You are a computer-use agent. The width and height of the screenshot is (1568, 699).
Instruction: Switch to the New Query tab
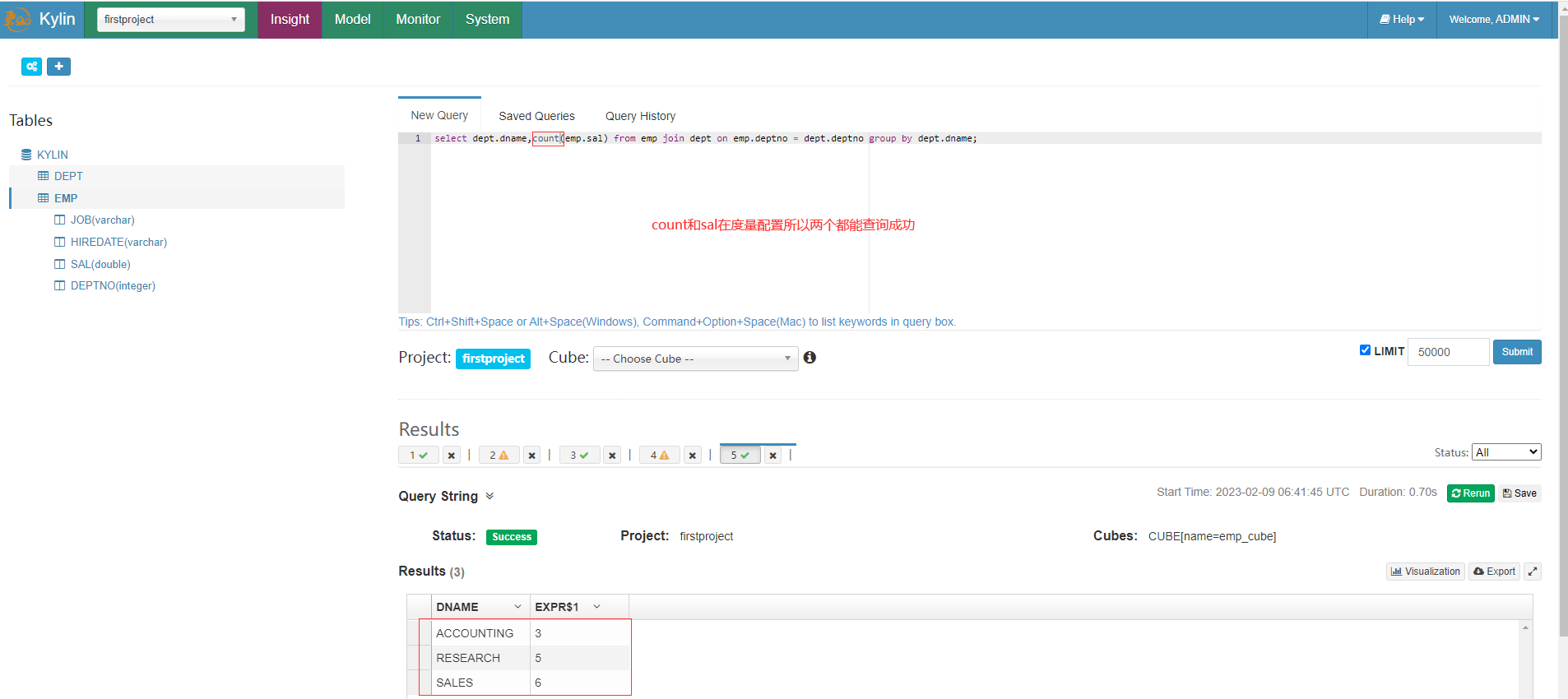tap(439, 115)
